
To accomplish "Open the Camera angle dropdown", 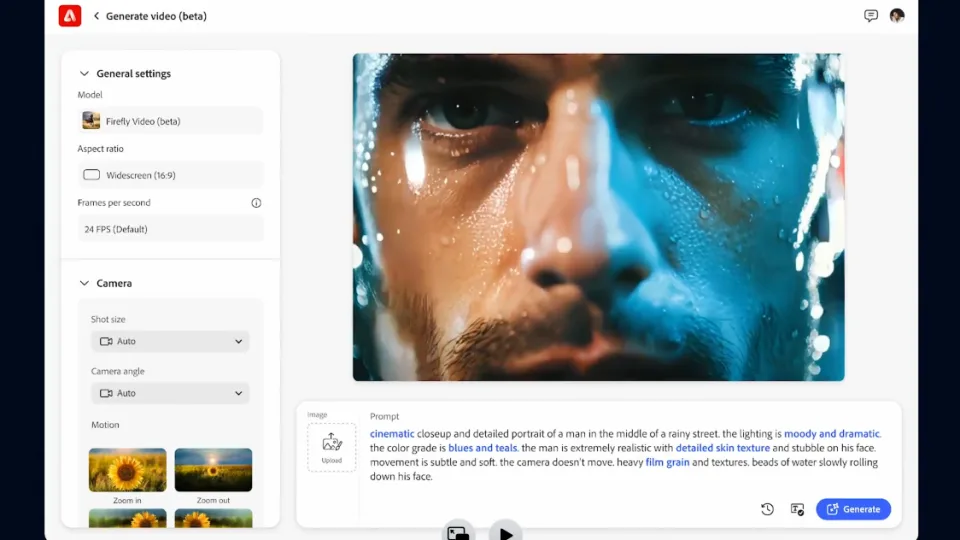I will coord(170,393).
